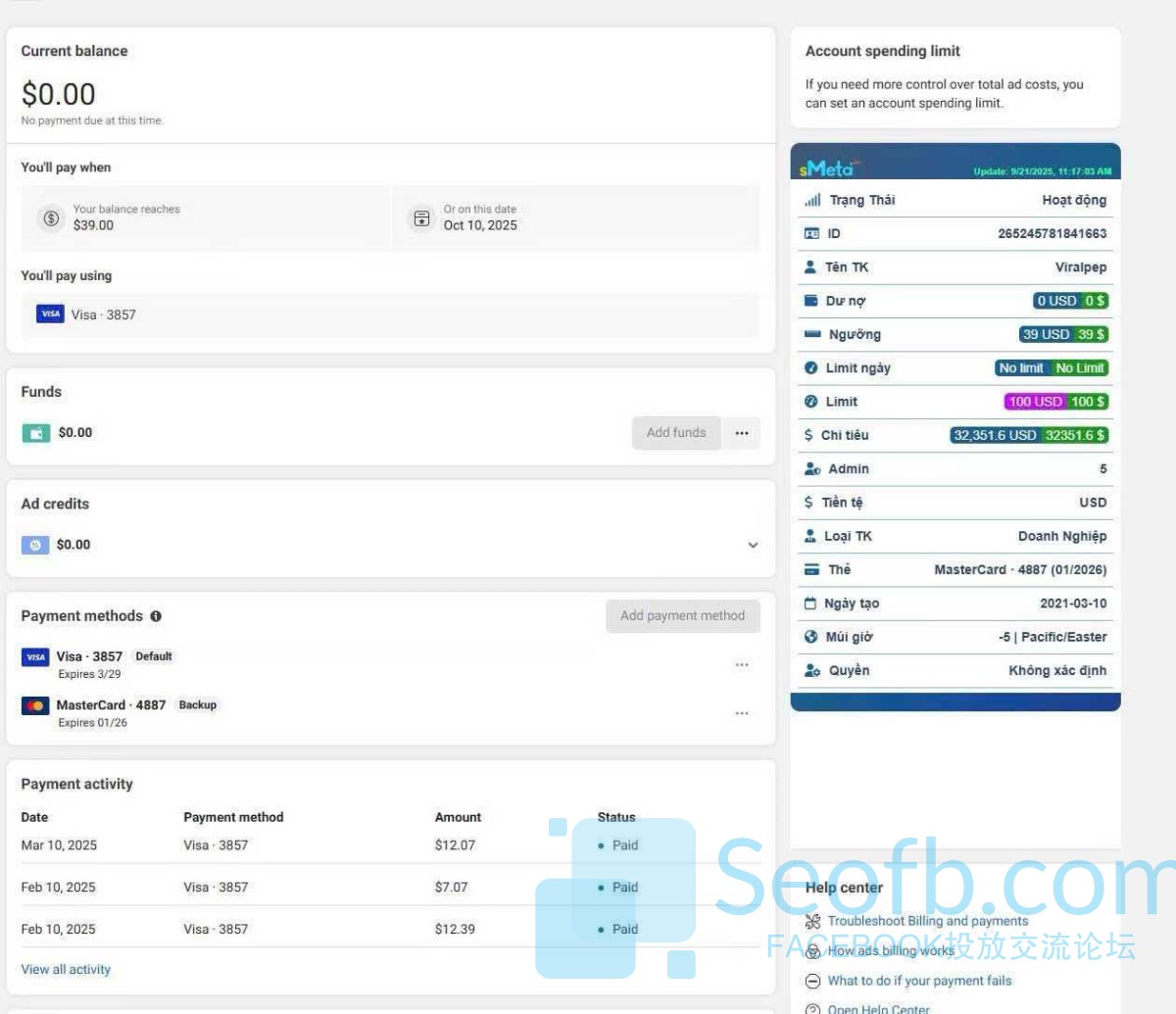Open more options next to Add funds
The width and height of the screenshot is (1176, 1014).
pyautogui.click(x=742, y=433)
